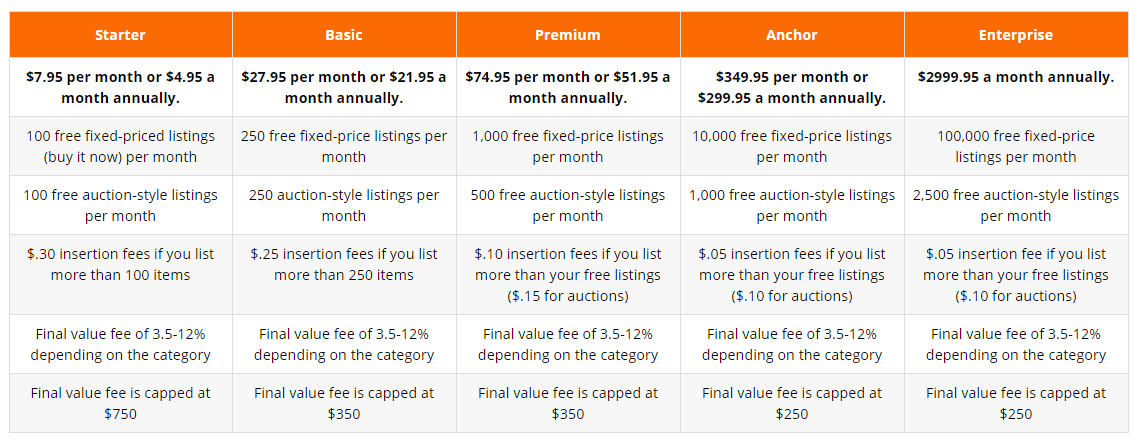The width and height of the screenshot is (1141, 445).
Task: Click the 100 free fixed-priced listings cell
Action: 121,146
